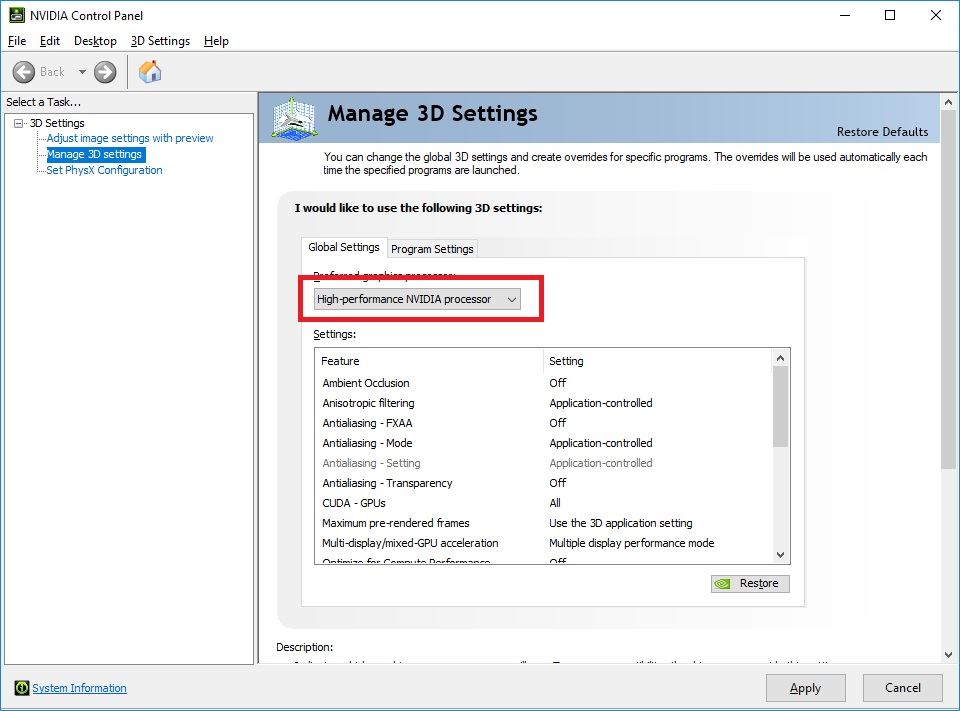
Task: Open the Preferred graphics processor dropdown
Action: [417, 299]
